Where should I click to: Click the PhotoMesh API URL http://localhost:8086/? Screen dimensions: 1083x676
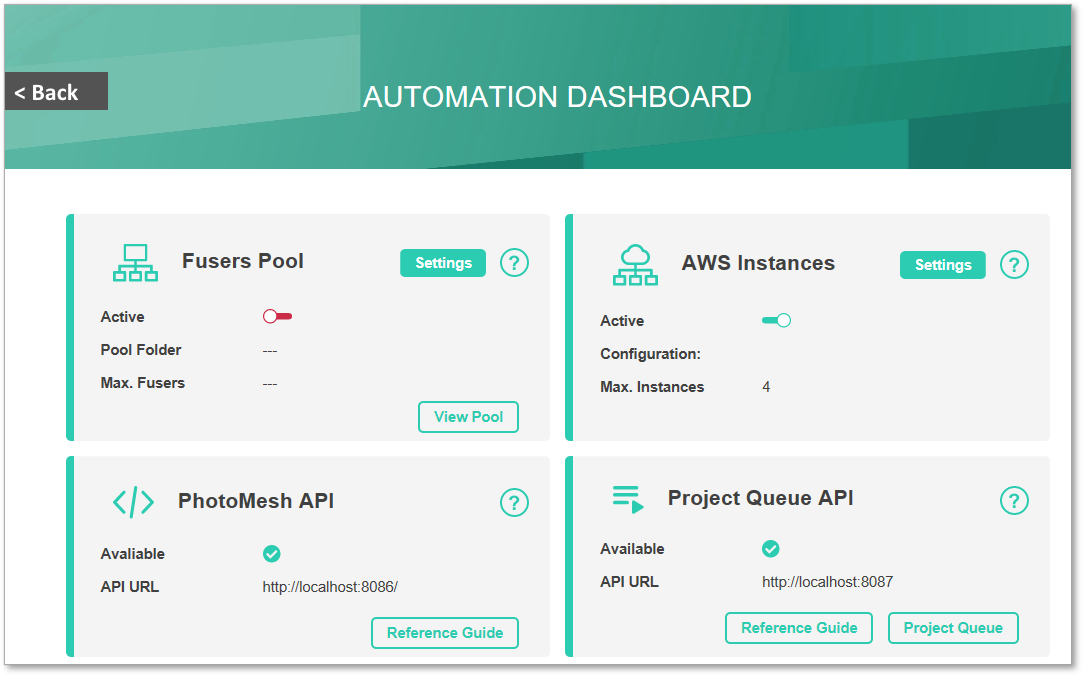[330, 587]
